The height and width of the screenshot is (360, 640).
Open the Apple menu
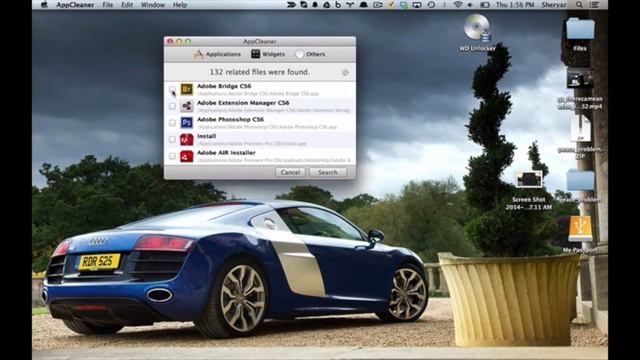click(44, 5)
